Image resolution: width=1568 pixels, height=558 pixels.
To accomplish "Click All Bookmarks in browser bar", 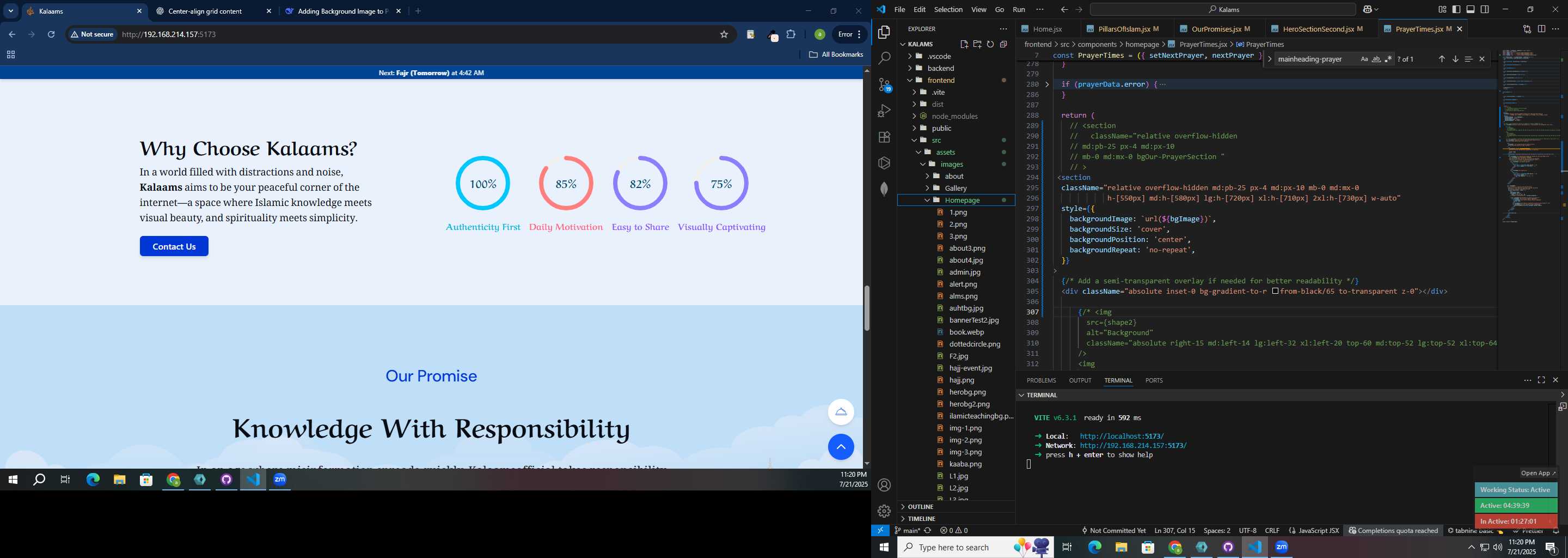I will [836, 55].
